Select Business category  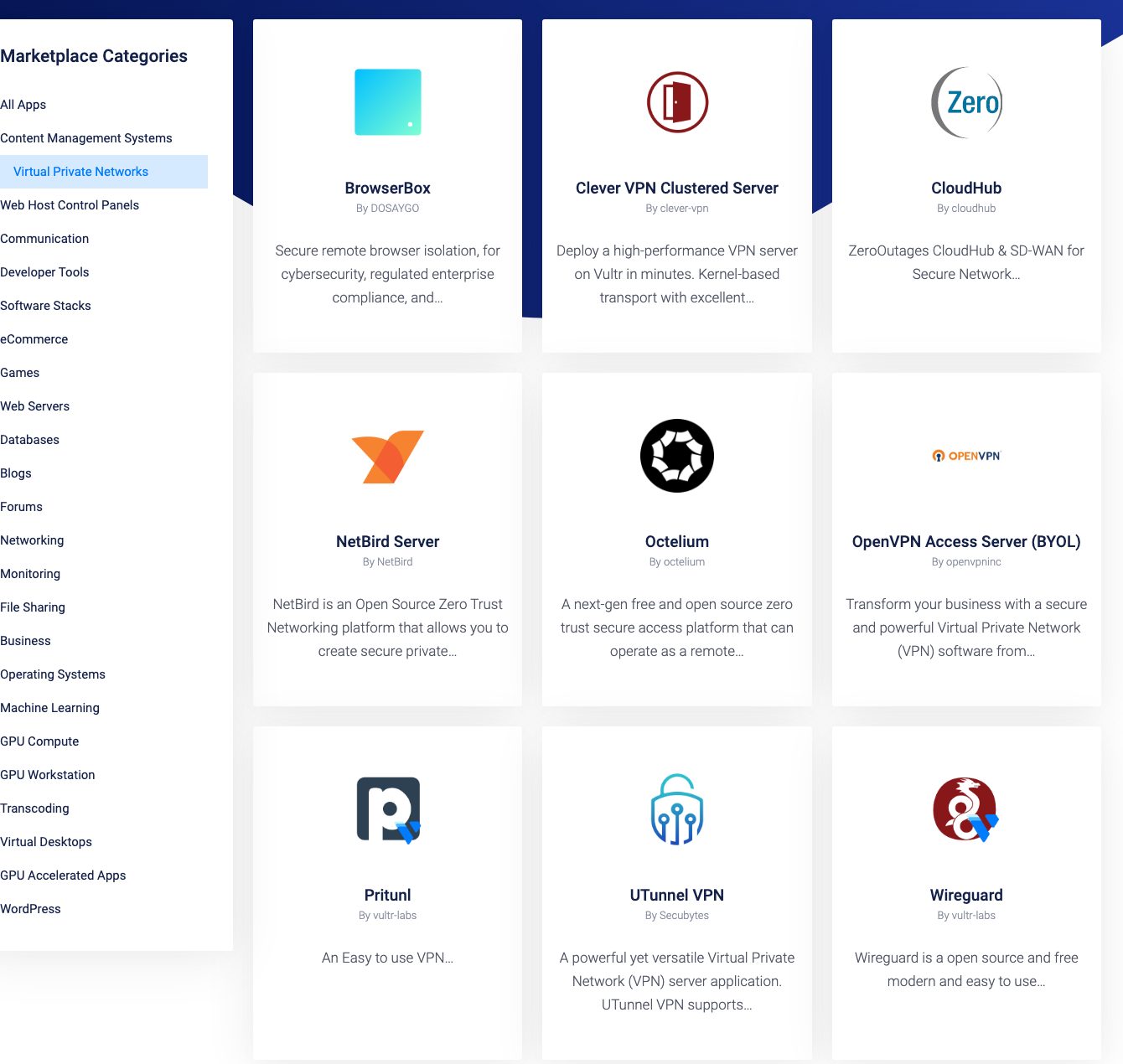pyautogui.click(x=25, y=641)
